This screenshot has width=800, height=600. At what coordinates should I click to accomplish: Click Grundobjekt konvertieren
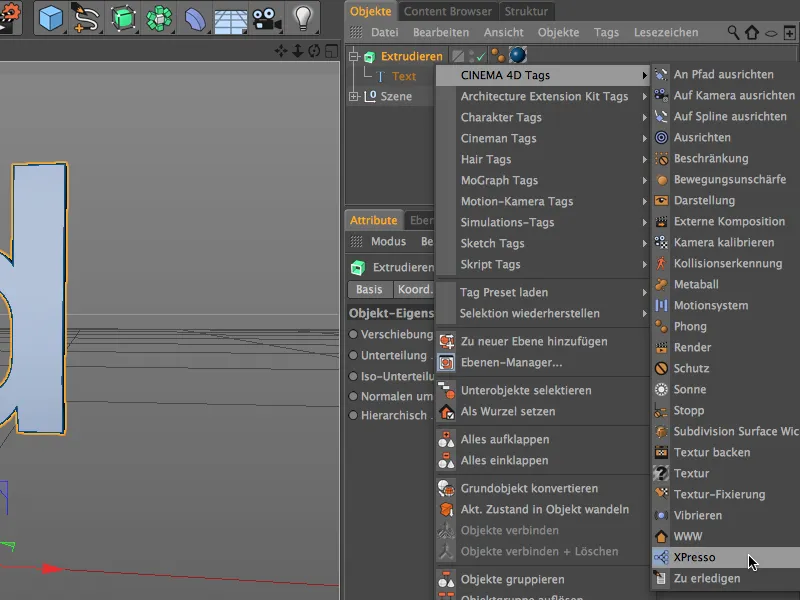543,488
